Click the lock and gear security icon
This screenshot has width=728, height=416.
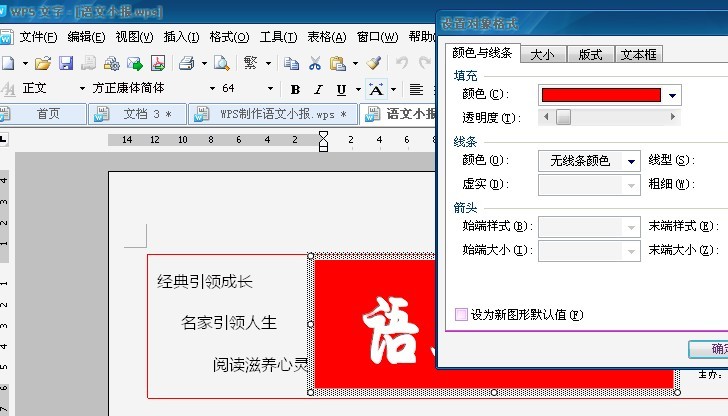pyautogui.click(x=111, y=63)
